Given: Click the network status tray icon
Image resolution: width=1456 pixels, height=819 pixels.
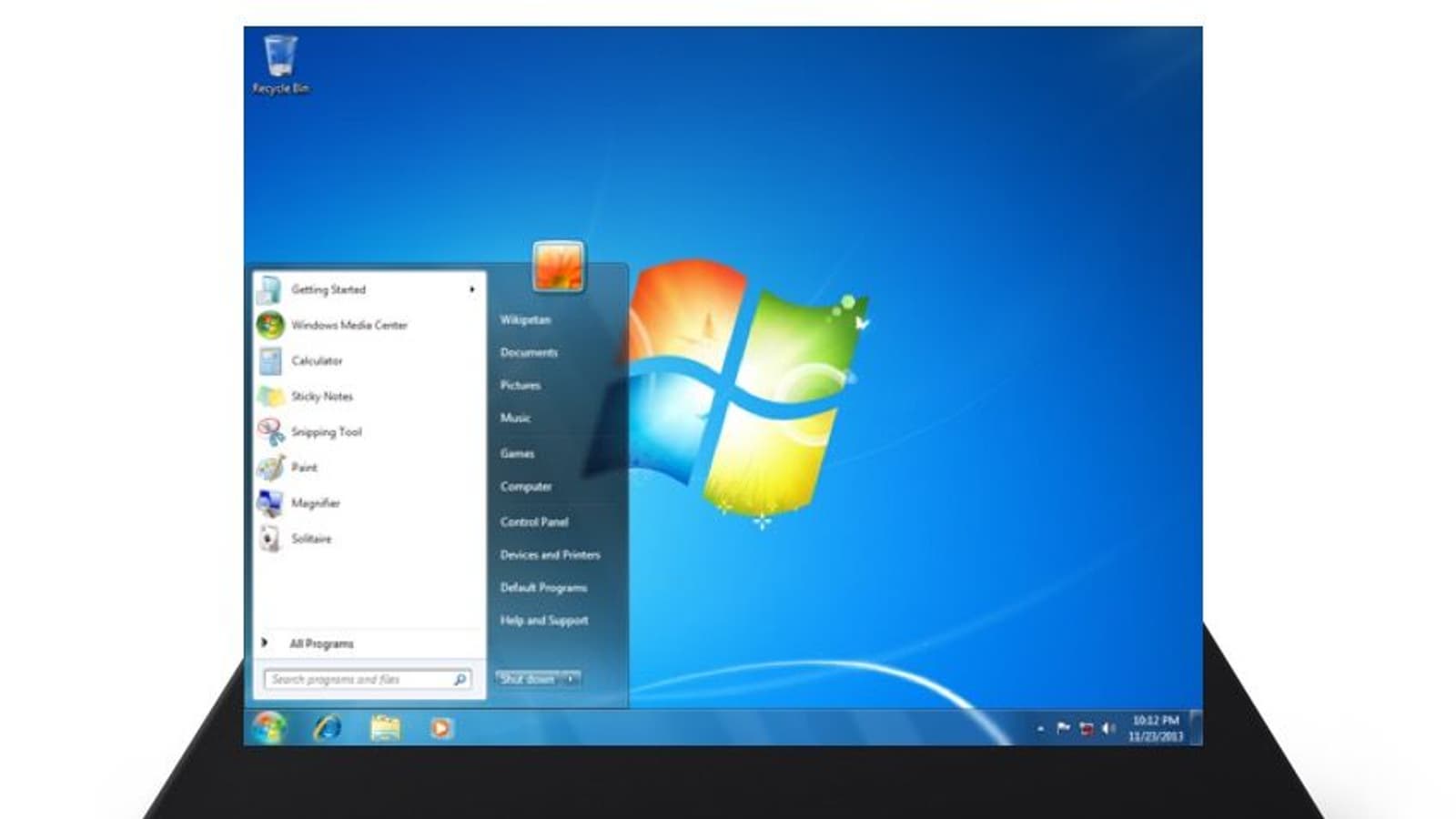Looking at the screenshot, I should tap(1086, 728).
